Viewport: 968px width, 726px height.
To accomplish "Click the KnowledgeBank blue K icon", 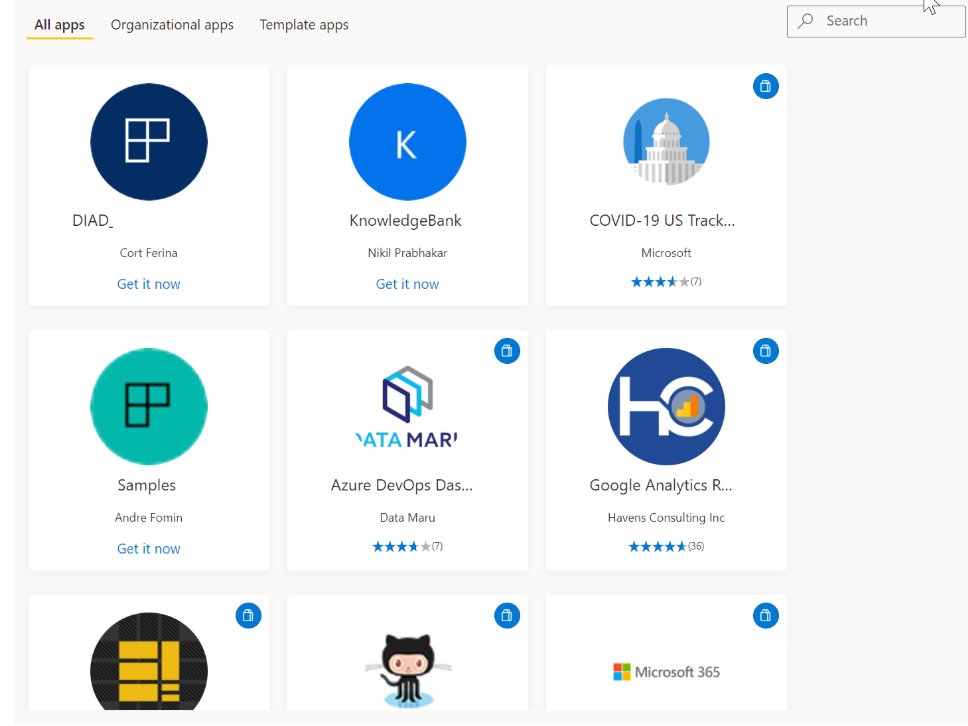I will [407, 141].
